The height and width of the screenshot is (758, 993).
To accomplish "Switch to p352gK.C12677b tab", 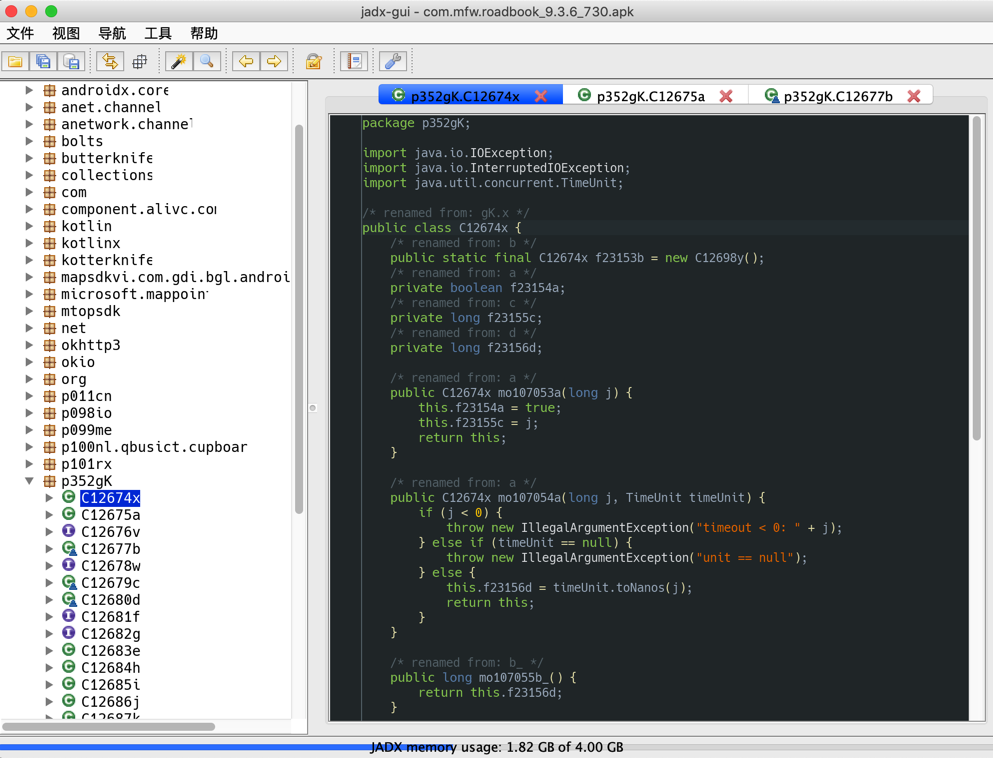I will 838,96.
